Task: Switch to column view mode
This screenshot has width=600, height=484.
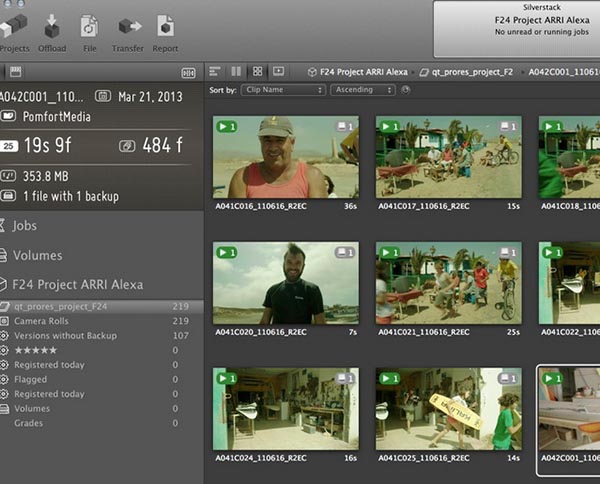Action: 236,72
